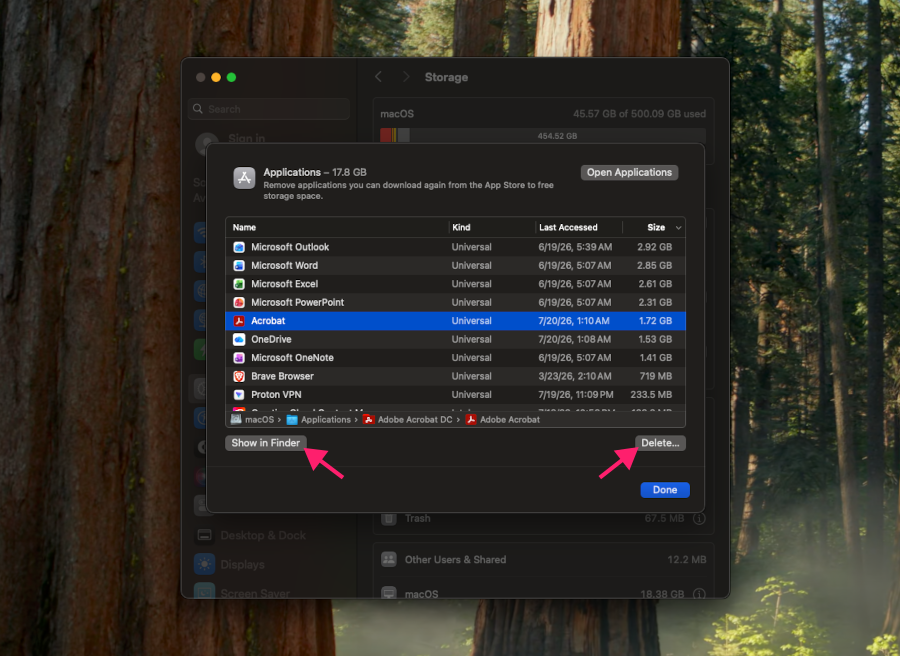Click the Proton VPN app icon
The width and height of the screenshot is (900, 656).
[239, 394]
